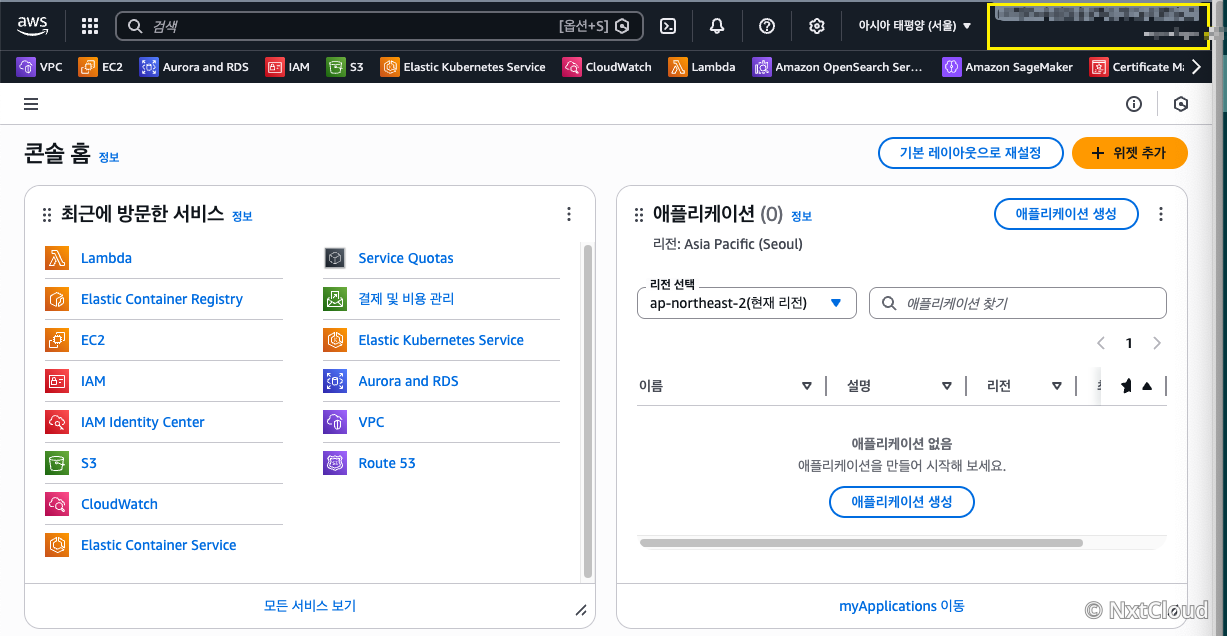Image resolution: width=1227 pixels, height=636 pixels.
Task: Expand the 리전 선택 ap-northeast-2 dropdown
Action: 746,303
